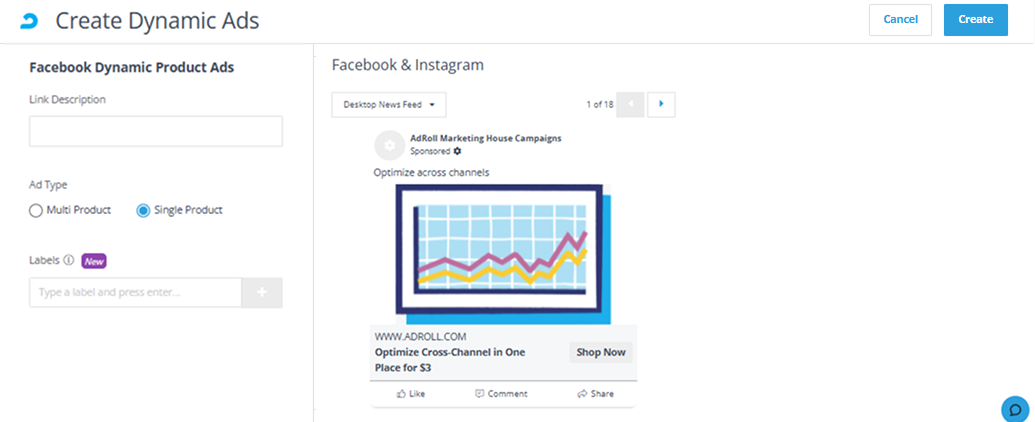Click the AdRoll logo icon
This screenshot has height=422, width=1035.
(x=29, y=21)
